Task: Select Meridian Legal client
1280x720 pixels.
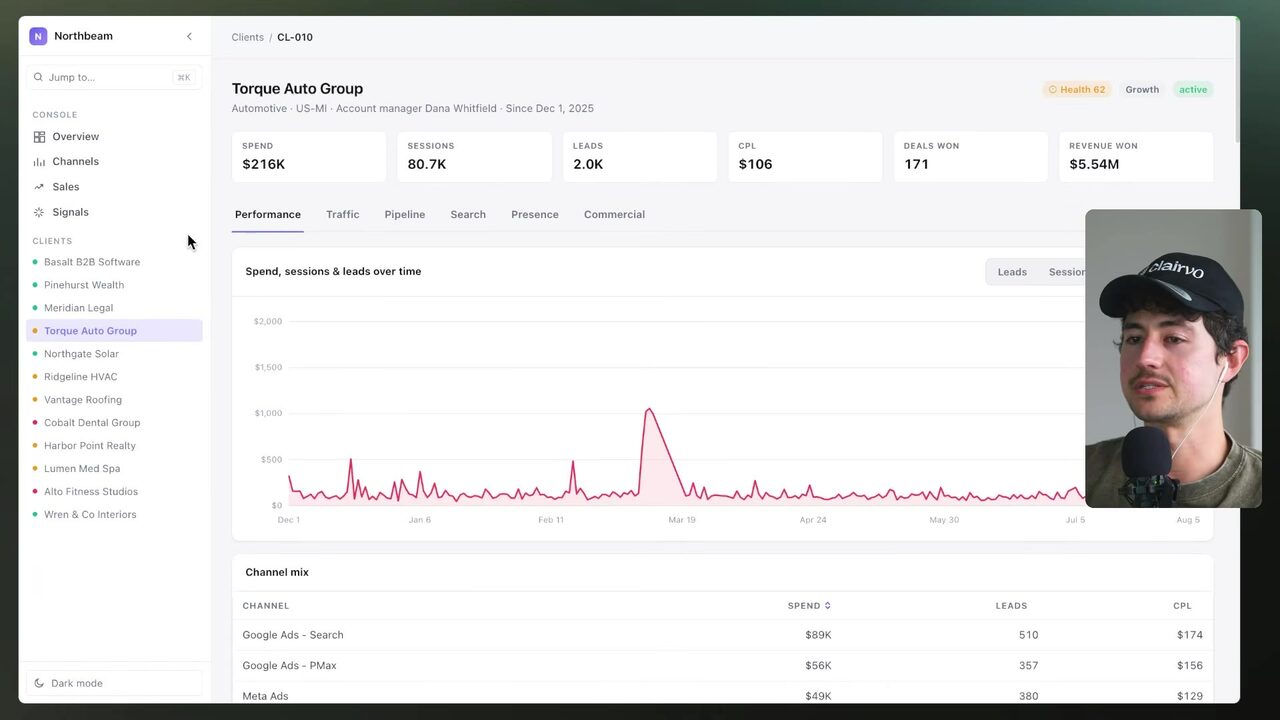Action: (x=114, y=308)
